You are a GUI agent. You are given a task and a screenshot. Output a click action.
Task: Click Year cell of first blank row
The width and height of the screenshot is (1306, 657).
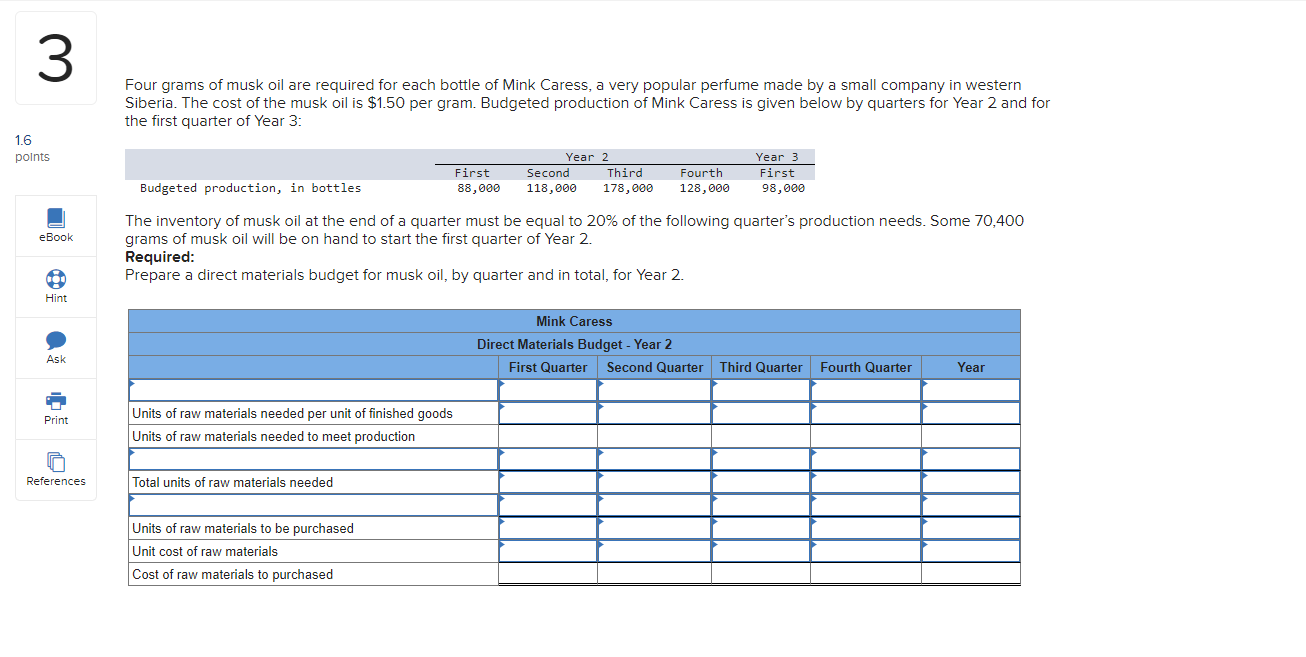(x=971, y=390)
